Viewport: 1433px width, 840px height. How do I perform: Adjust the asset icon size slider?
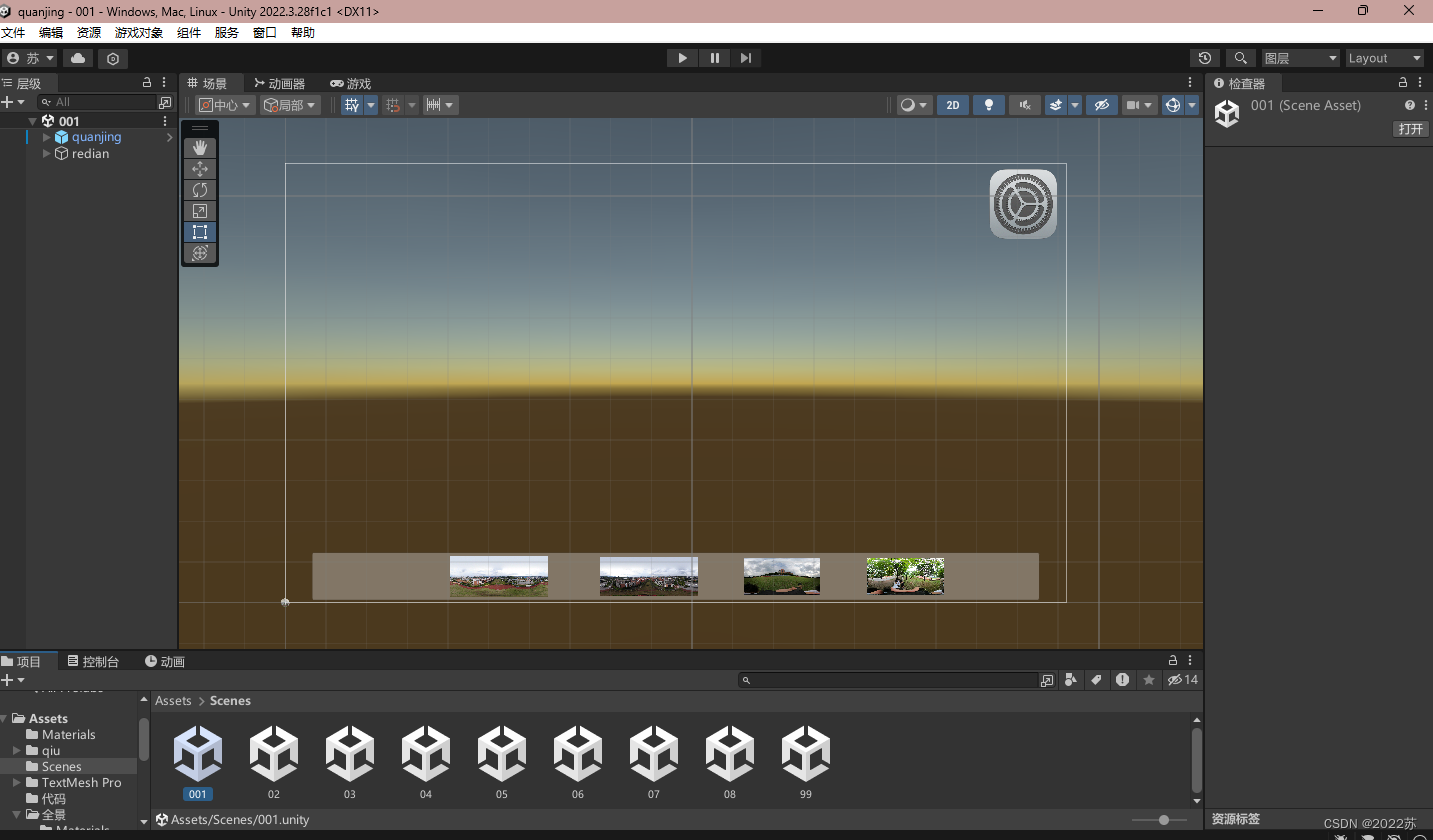(x=1158, y=820)
